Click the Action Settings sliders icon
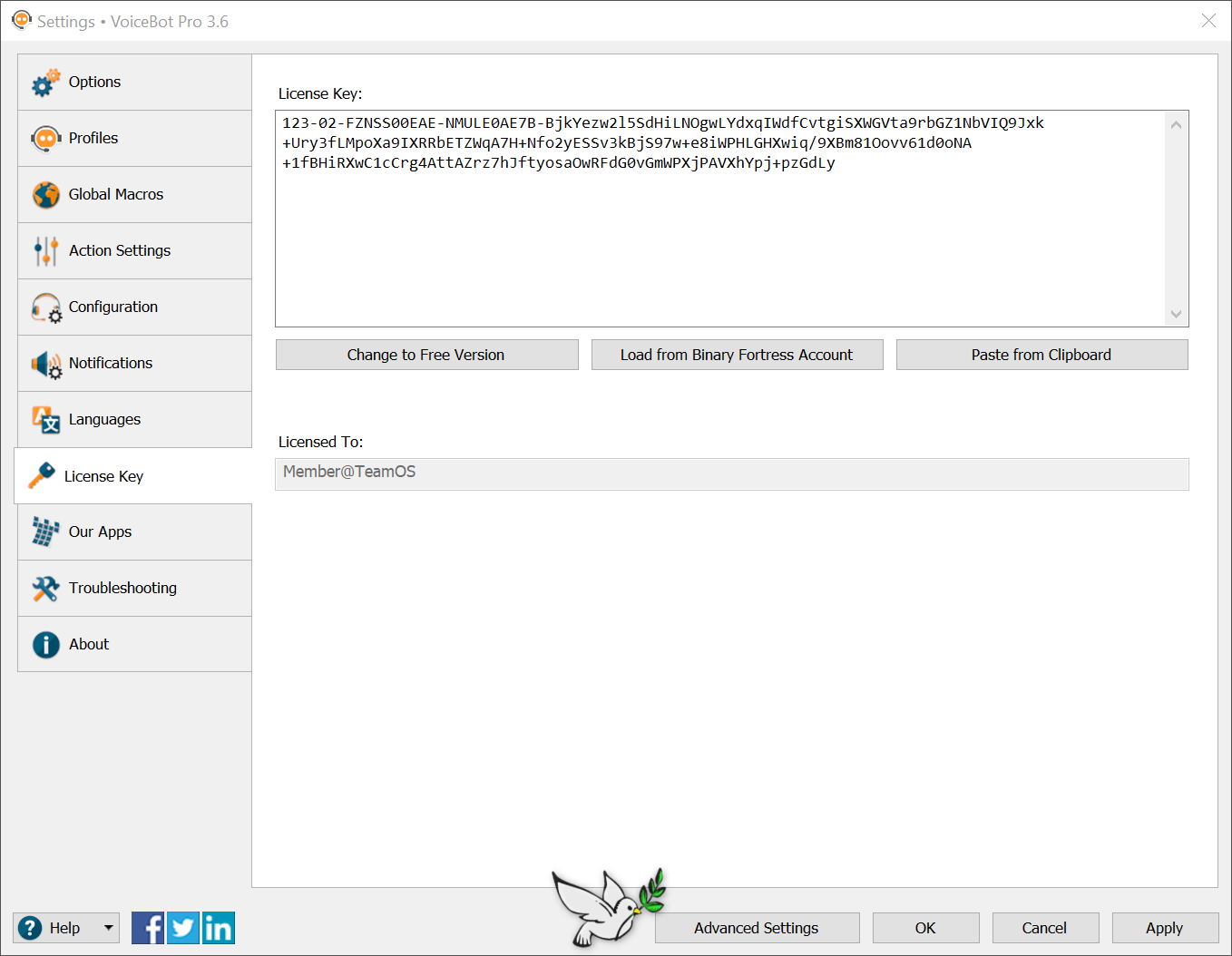The width and height of the screenshot is (1232, 956). coord(45,251)
